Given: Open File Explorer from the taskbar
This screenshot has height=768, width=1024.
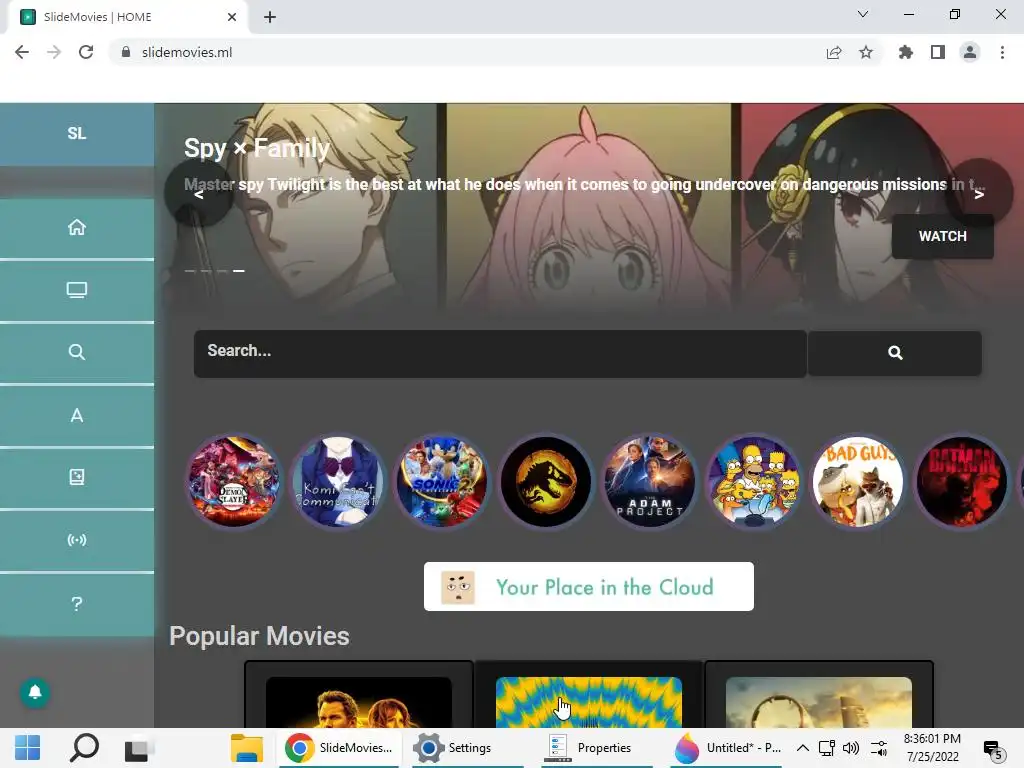Looking at the screenshot, I should tap(247, 748).
